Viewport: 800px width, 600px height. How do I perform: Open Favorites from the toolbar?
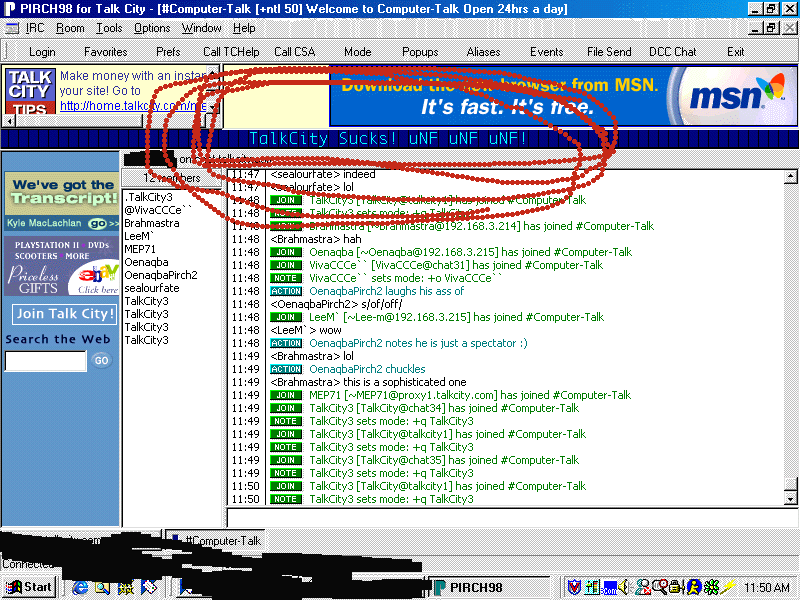click(105, 52)
